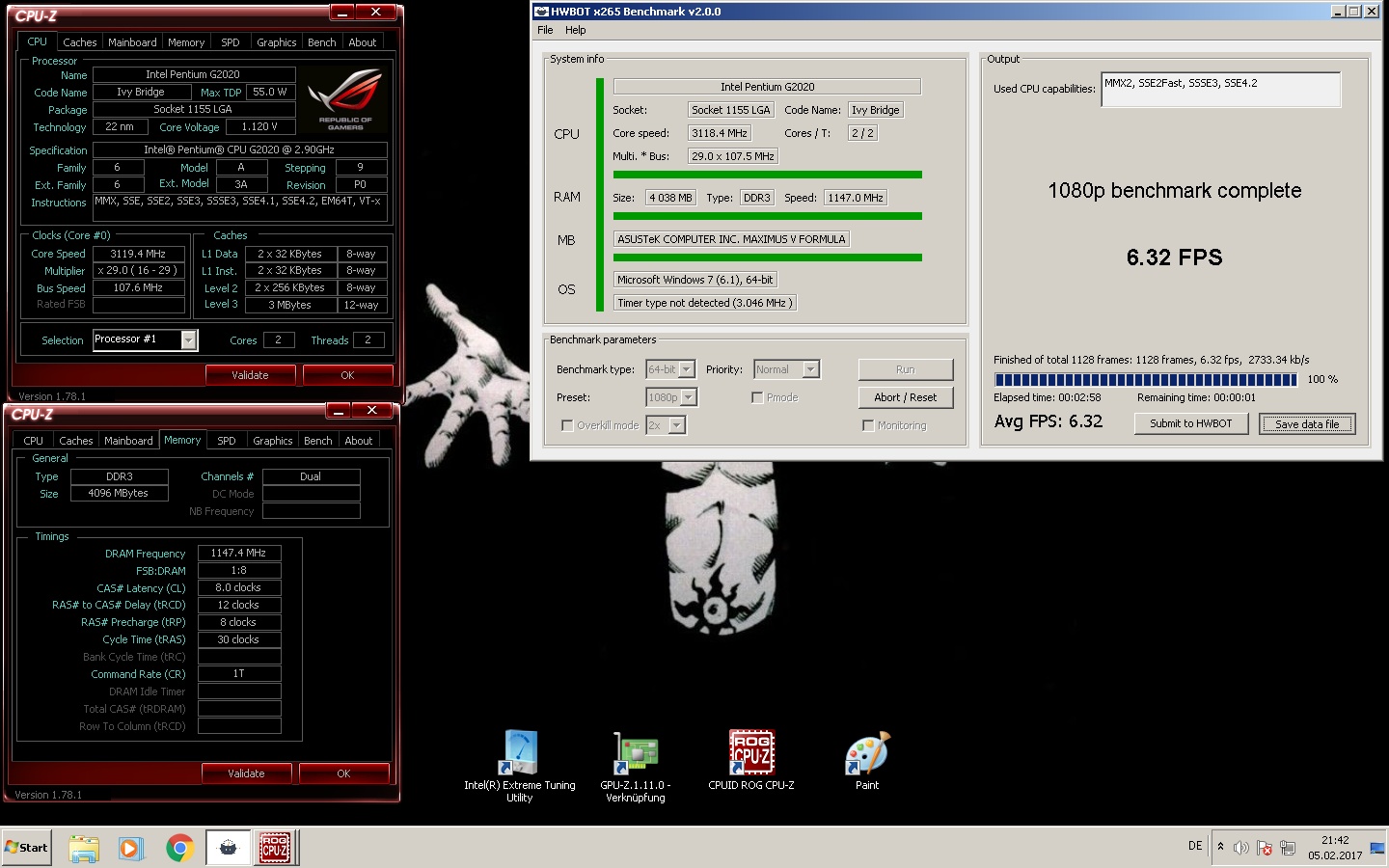Screen dimensions: 1389x868
Task: Open Windows Media Player taskbar icon
Action: 130,848
